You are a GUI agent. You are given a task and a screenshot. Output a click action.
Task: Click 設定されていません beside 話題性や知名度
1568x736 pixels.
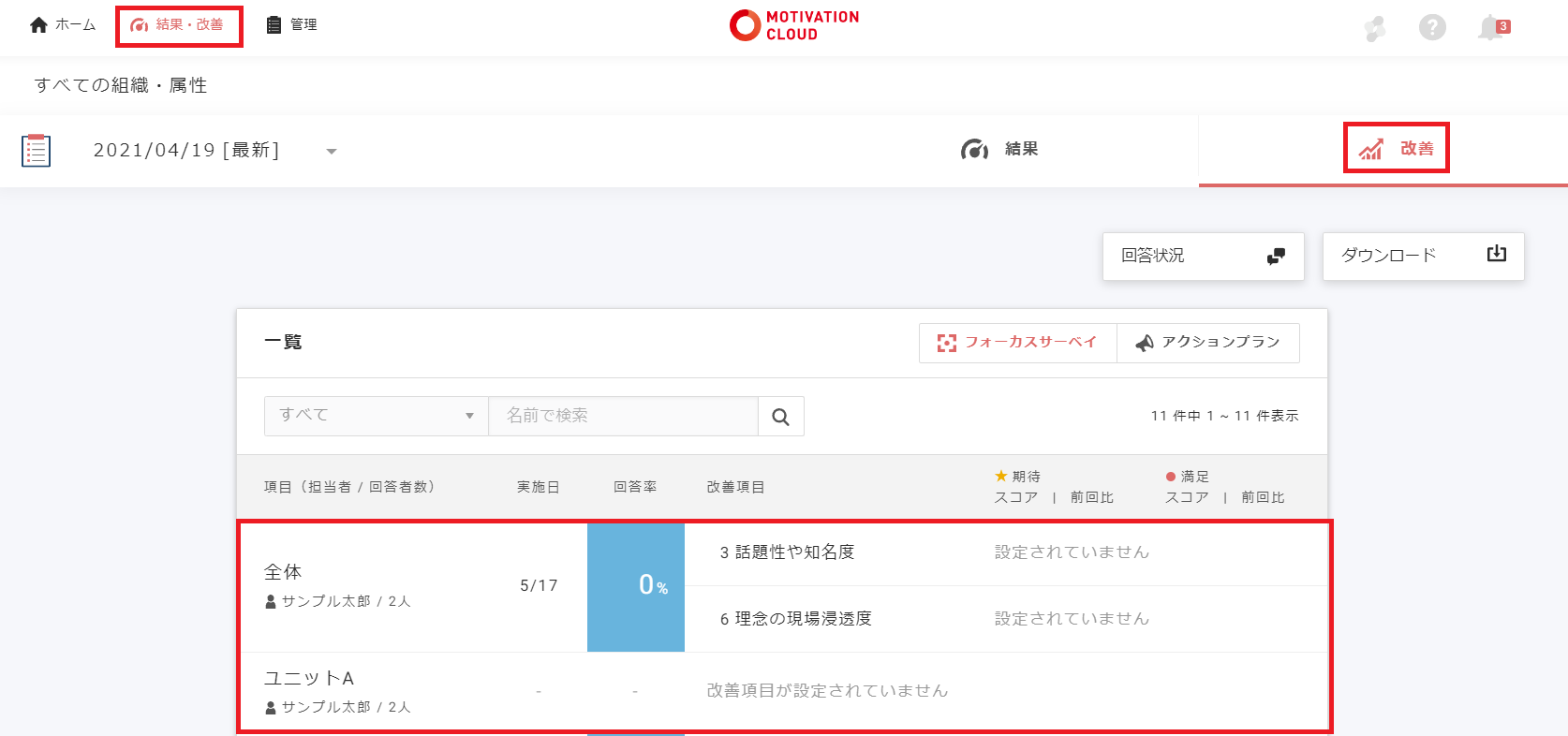[1072, 552]
